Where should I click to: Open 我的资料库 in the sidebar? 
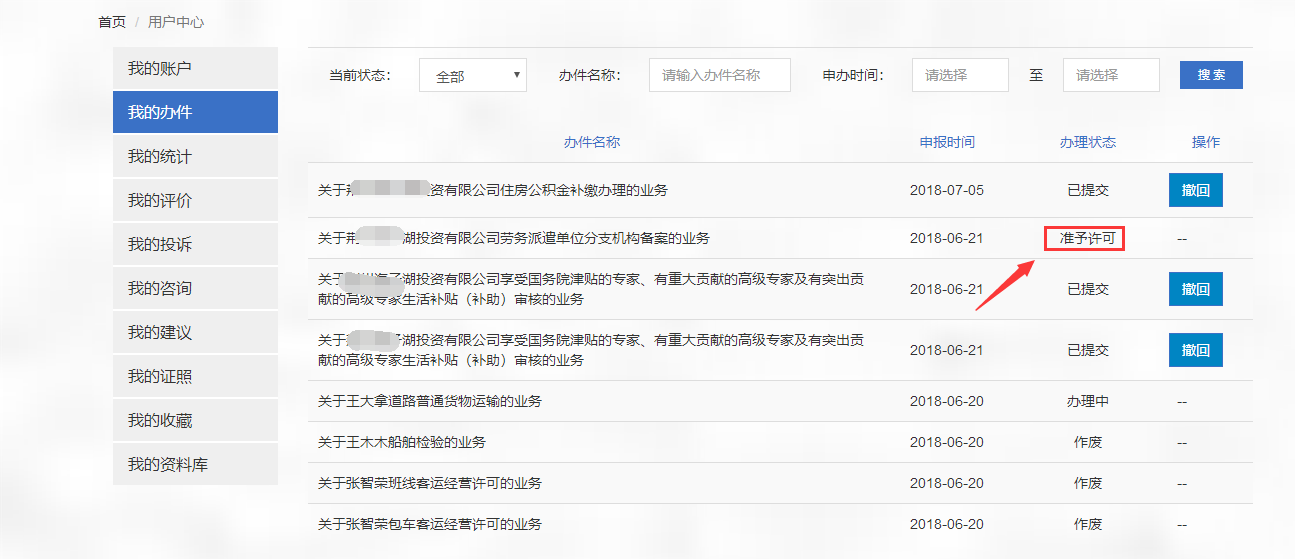coord(195,465)
